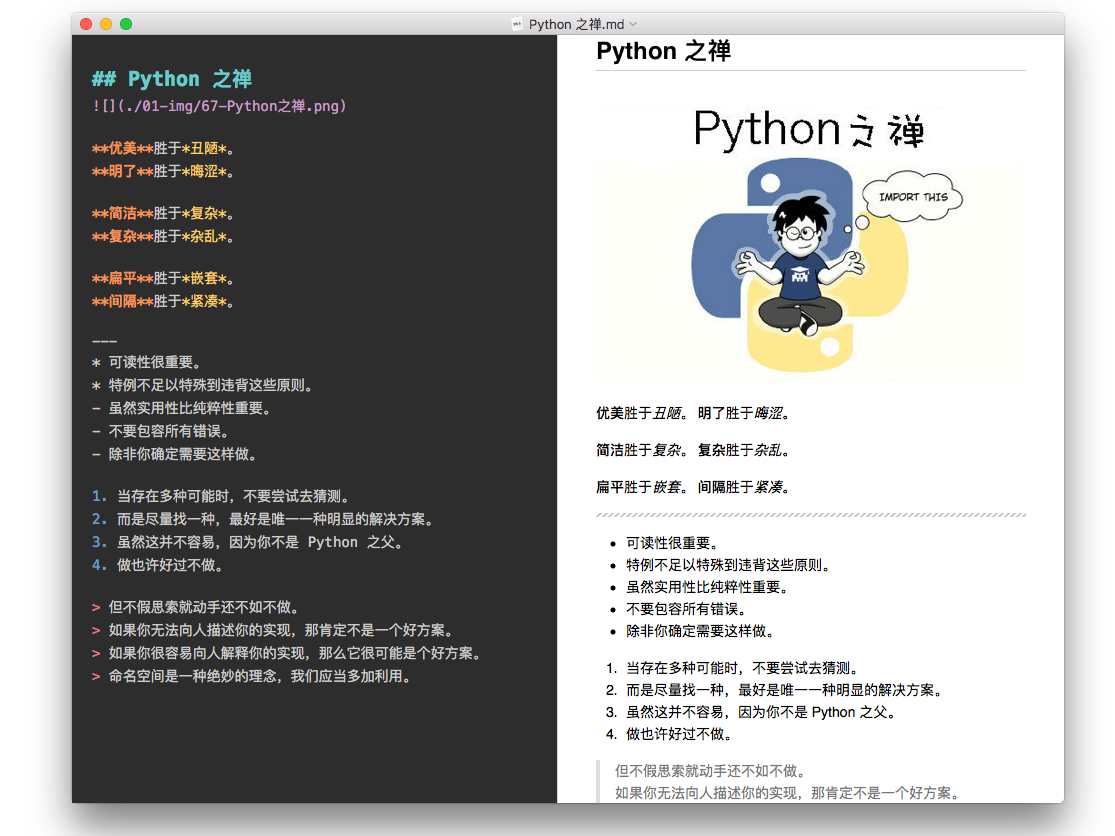Click preview text '复杂胜于杂乱。'
The height and width of the screenshot is (836, 1115).
[744, 450]
